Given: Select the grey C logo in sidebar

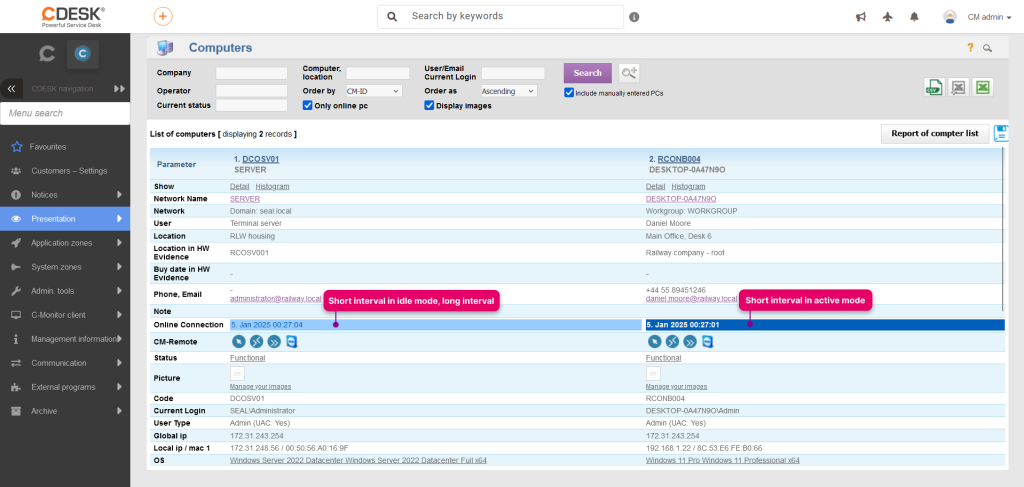Looking at the screenshot, I should coord(46,54).
